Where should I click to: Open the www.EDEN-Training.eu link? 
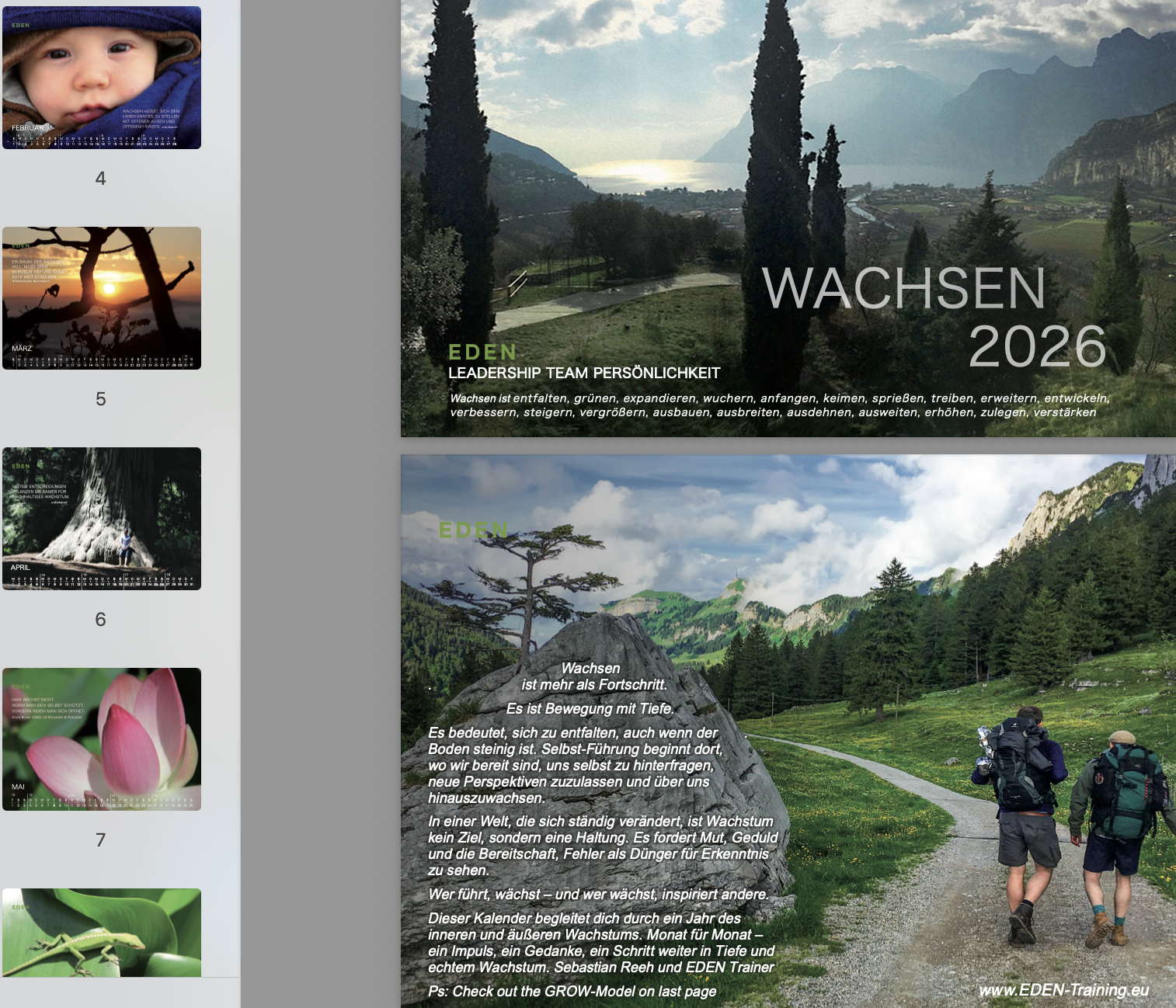1063,990
